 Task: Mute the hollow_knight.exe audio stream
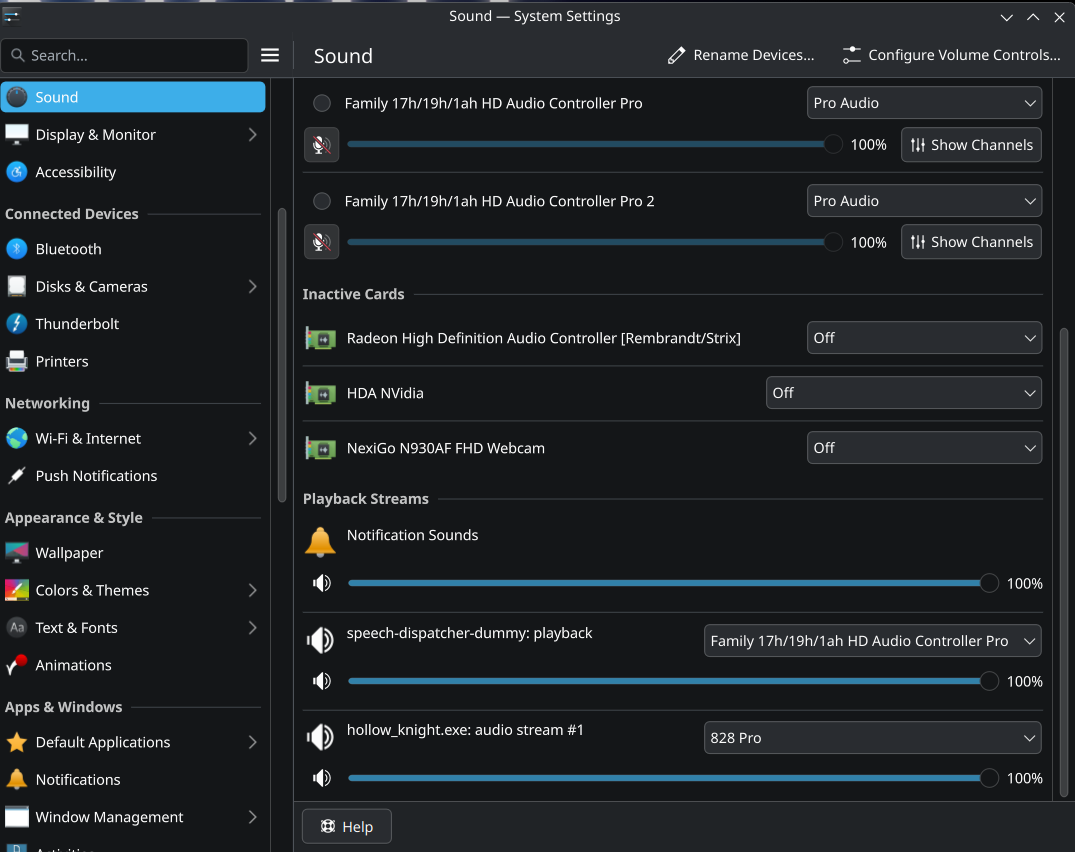[x=322, y=778]
